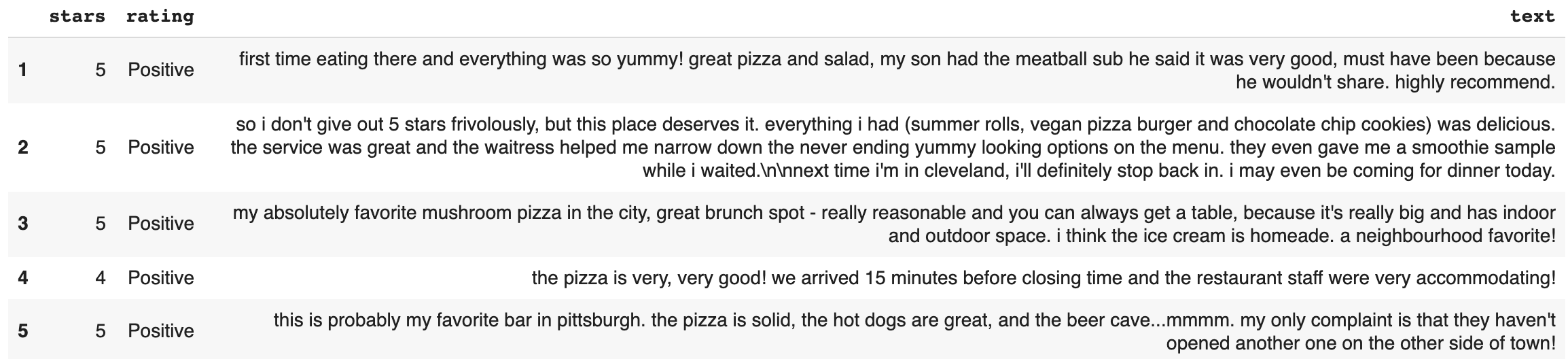Select row index 1
The image size is (1568, 359).
[23, 70]
